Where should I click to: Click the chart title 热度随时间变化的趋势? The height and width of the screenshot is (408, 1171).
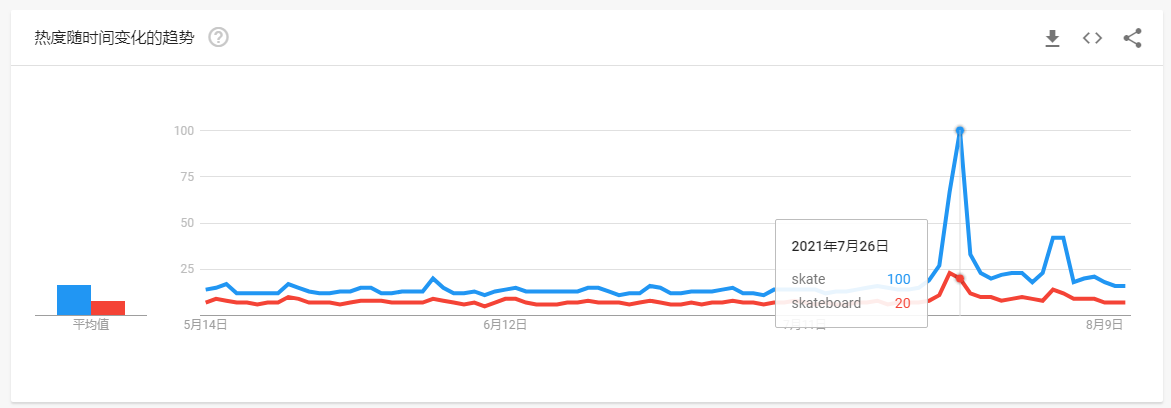pyautogui.click(x=114, y=38)
